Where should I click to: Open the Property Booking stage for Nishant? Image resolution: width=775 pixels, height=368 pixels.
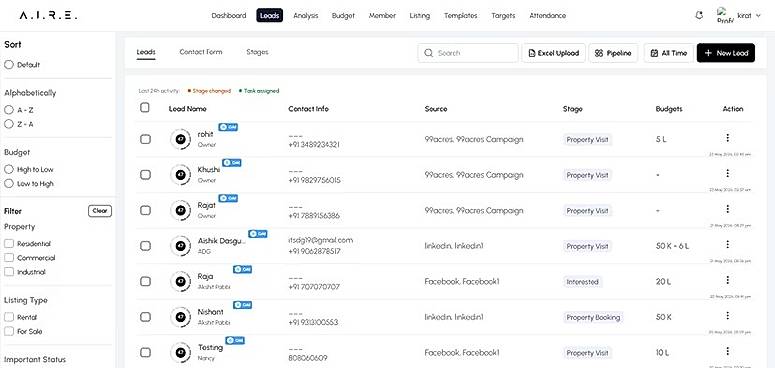[593, 317]
